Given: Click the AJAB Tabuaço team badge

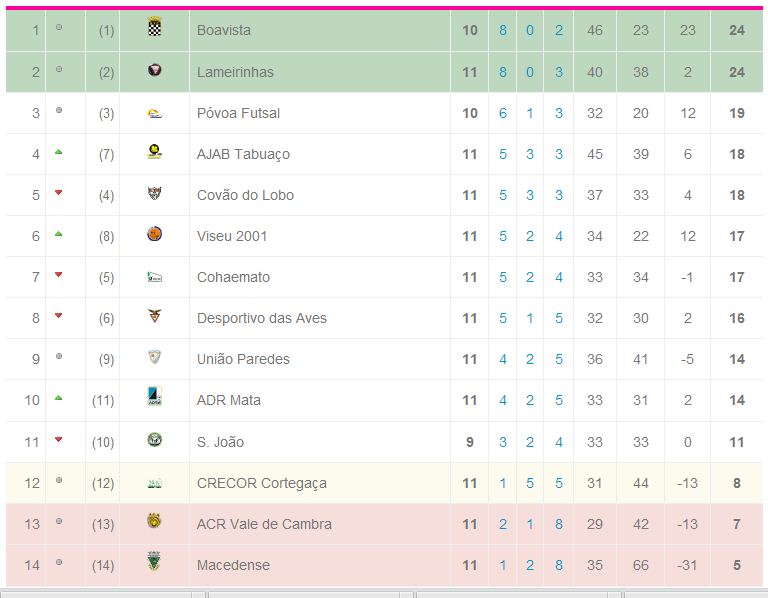Looking at the screenshot, I should [x=154, y=153].
